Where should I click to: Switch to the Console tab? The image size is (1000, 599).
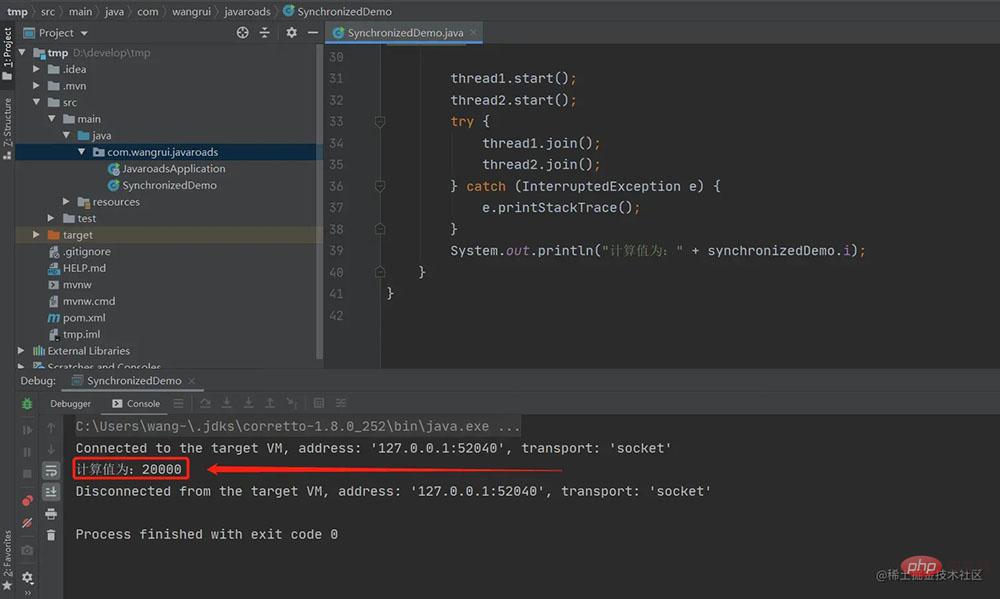point(136,404)
